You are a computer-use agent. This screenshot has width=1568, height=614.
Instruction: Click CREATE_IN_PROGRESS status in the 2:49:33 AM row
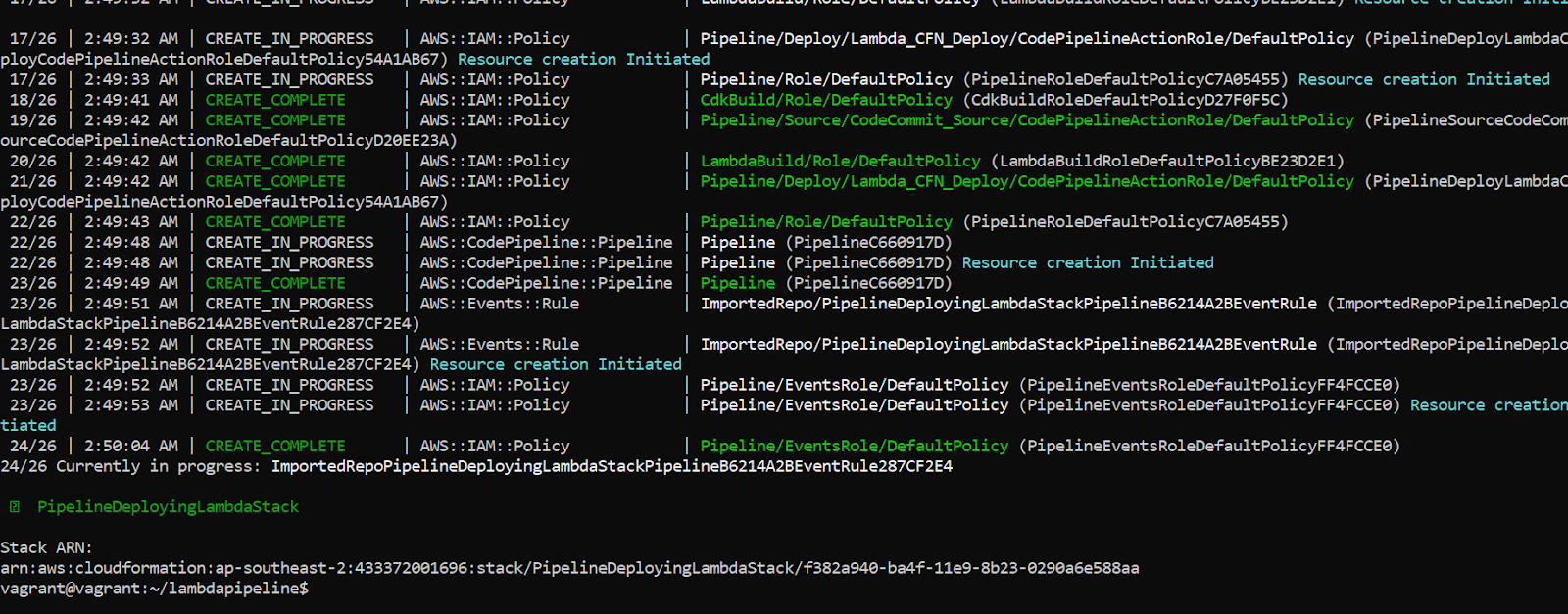pyautogui.click(x=289, y=79)
